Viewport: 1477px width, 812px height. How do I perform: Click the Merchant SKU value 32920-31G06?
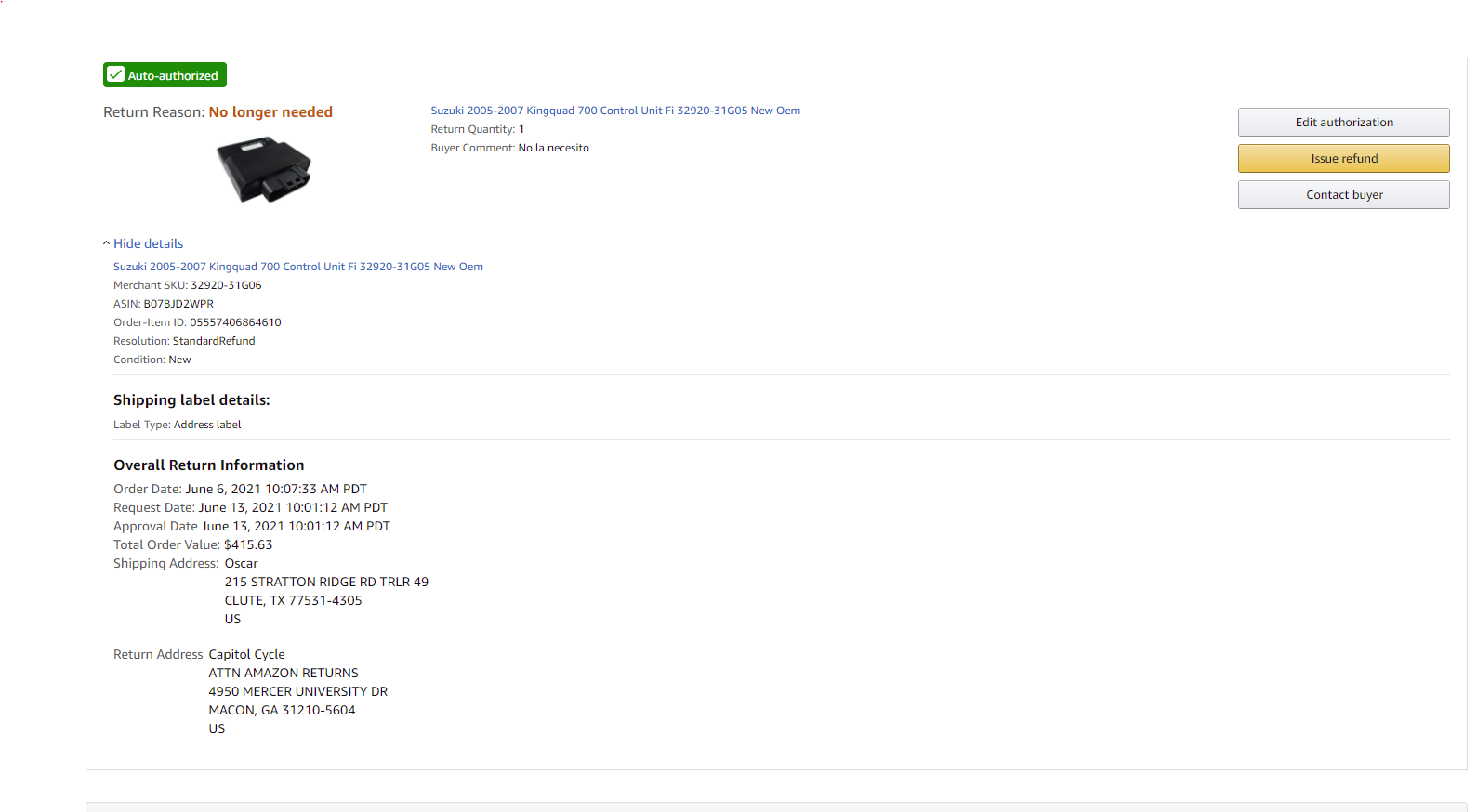coord(226,285)
